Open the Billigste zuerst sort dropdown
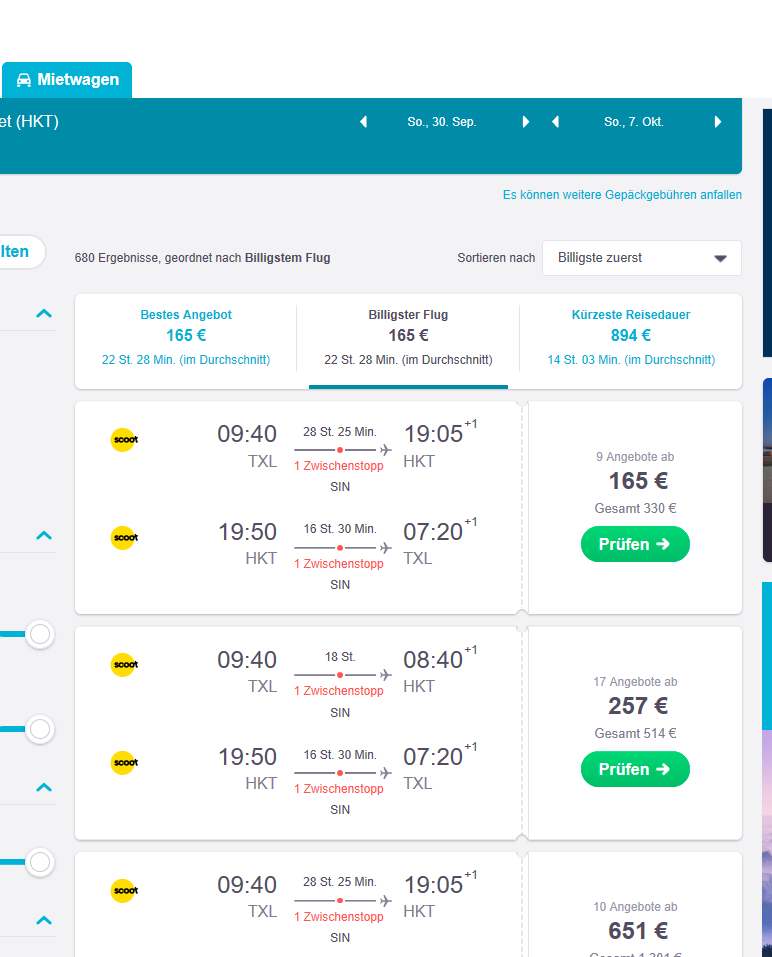Viewport: 772px width, 957px height. (x=641, y=258)
